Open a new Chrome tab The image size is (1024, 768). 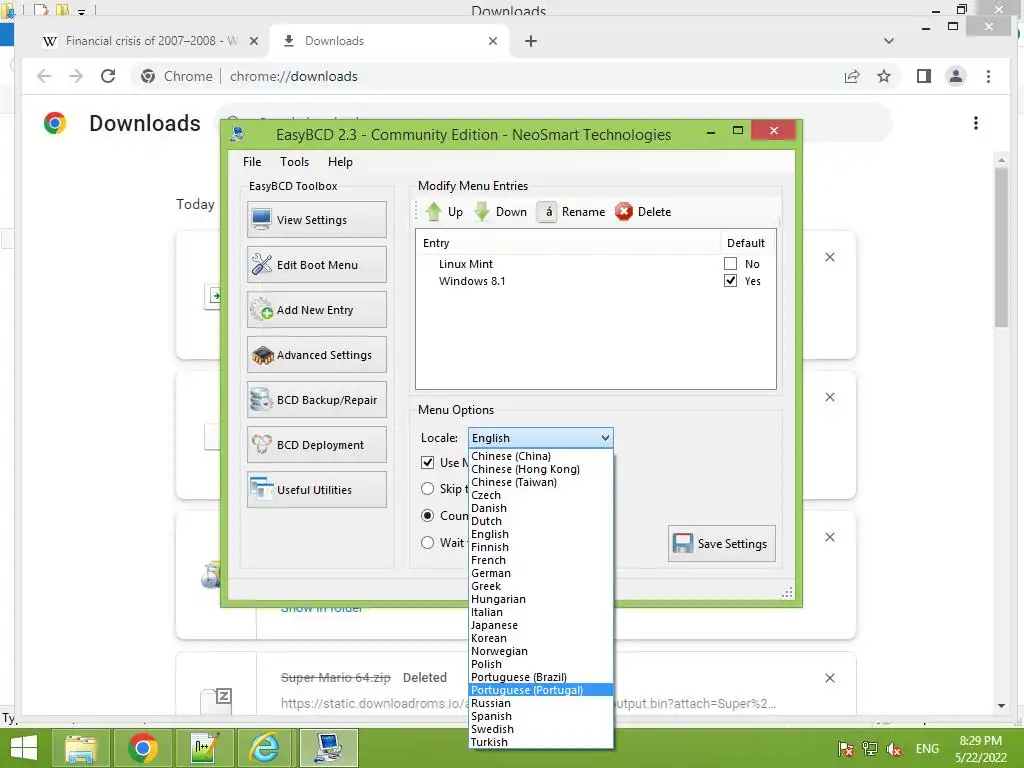531,41
